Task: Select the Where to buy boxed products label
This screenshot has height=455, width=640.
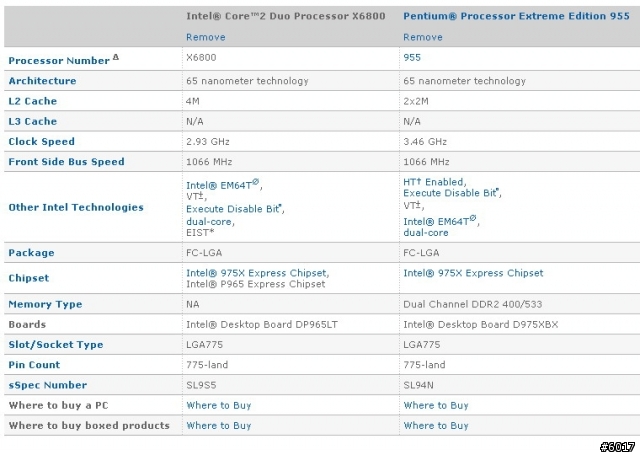Action: 89,426
